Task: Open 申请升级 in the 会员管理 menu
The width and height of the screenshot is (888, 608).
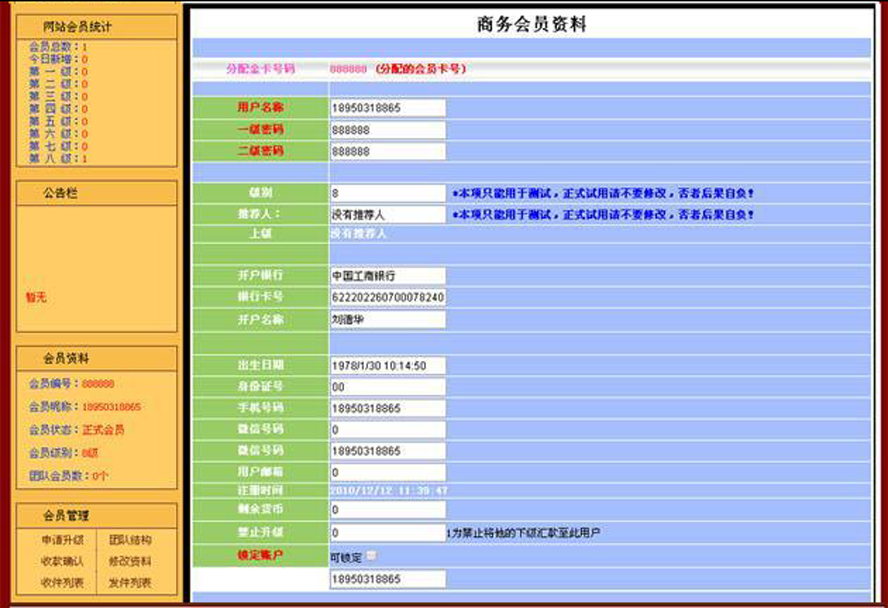Action: coord(62,540)
